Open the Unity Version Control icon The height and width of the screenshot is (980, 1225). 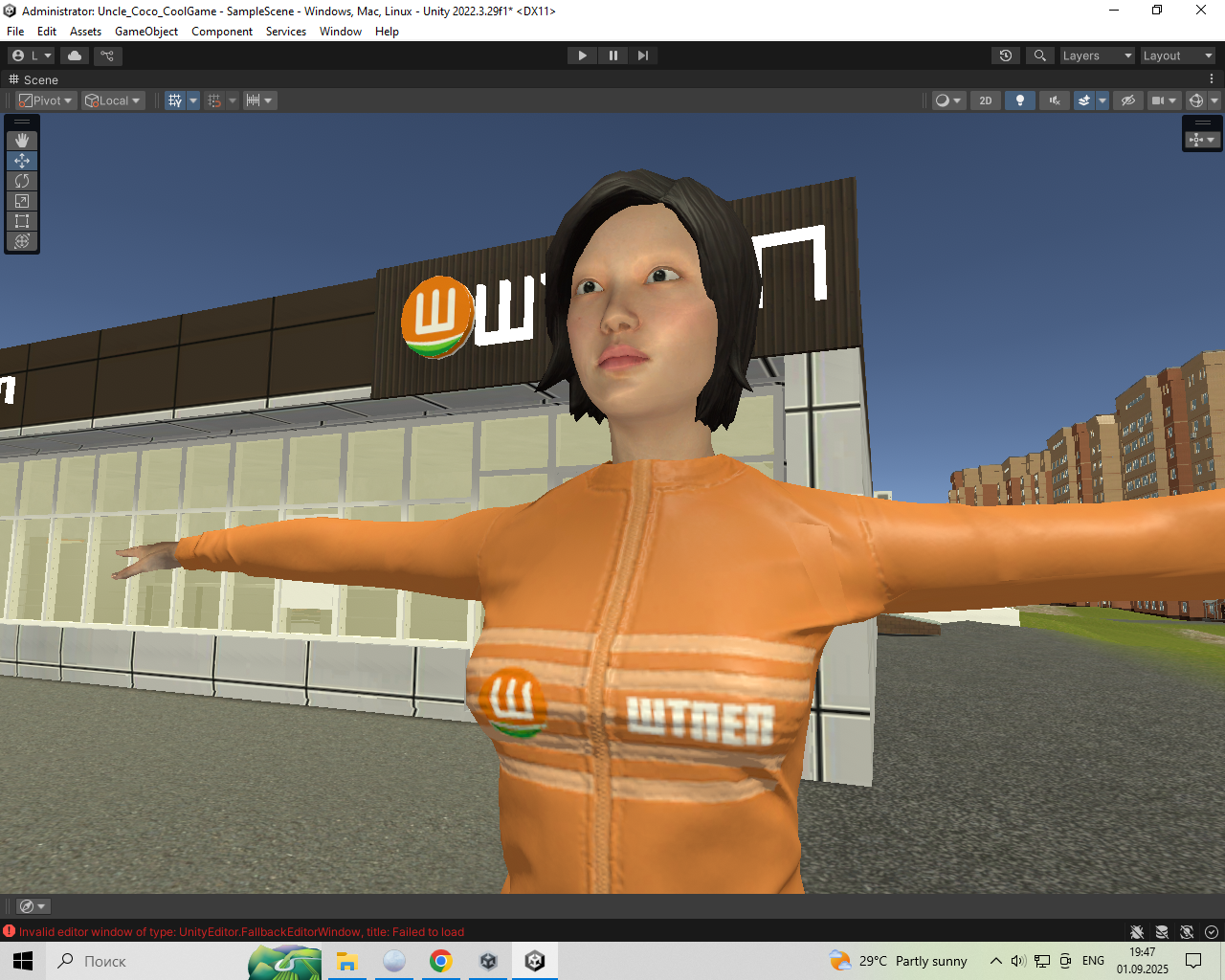(x=107, y=56)
